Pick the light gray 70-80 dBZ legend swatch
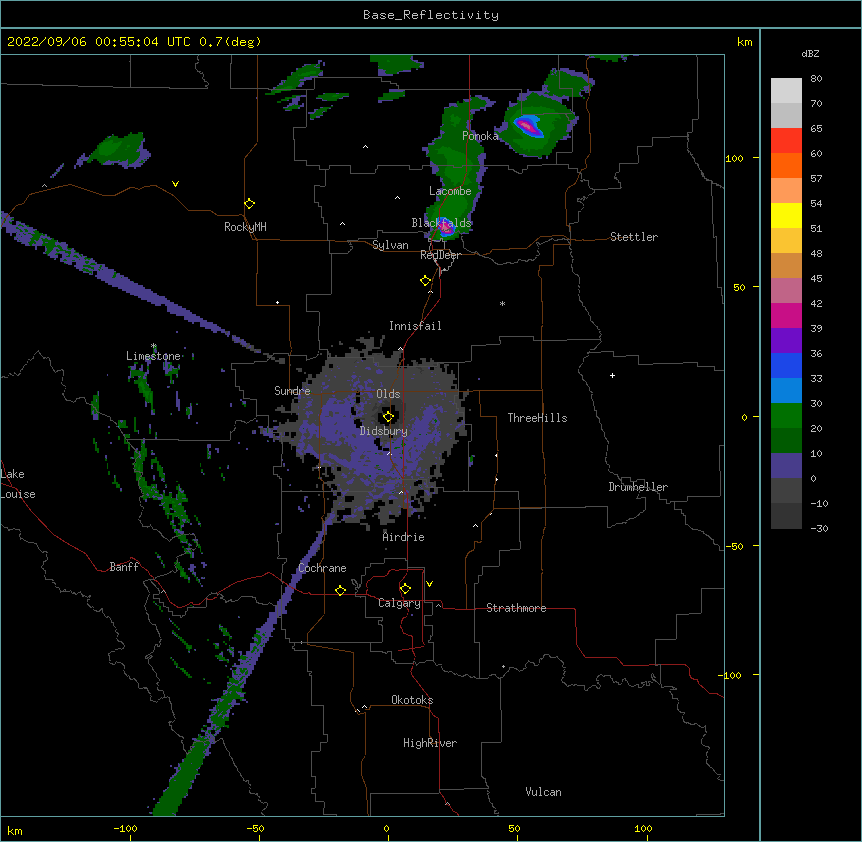 tap(786, 90)
